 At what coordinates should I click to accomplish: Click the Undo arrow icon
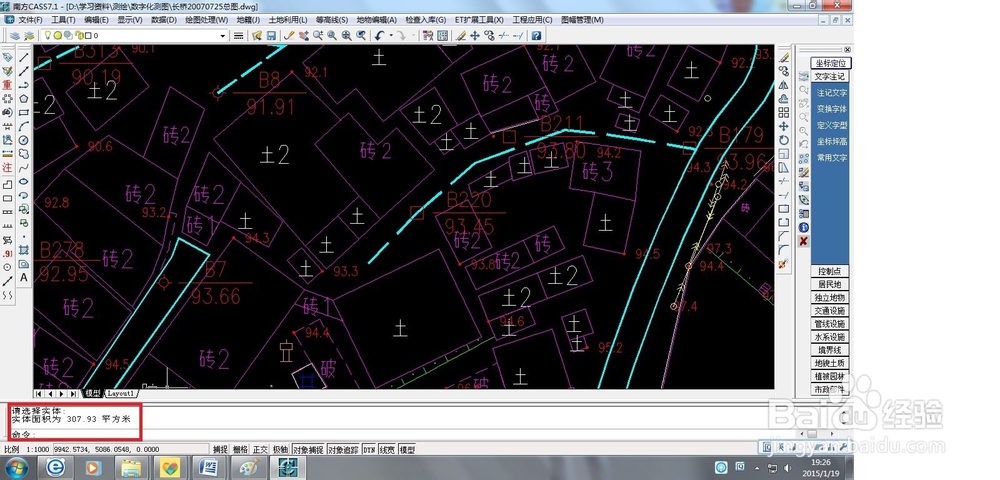pos(379,36)
